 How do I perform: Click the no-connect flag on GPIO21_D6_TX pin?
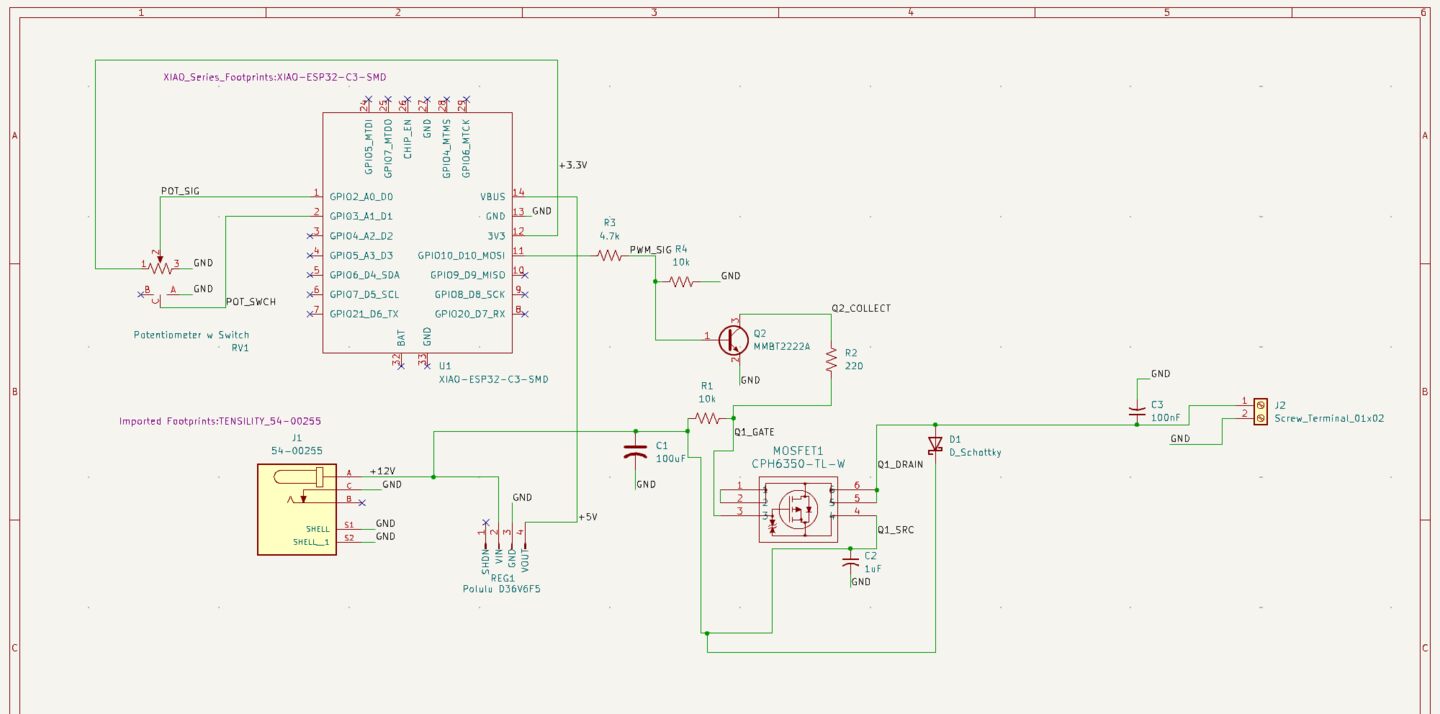click(311, 314)
